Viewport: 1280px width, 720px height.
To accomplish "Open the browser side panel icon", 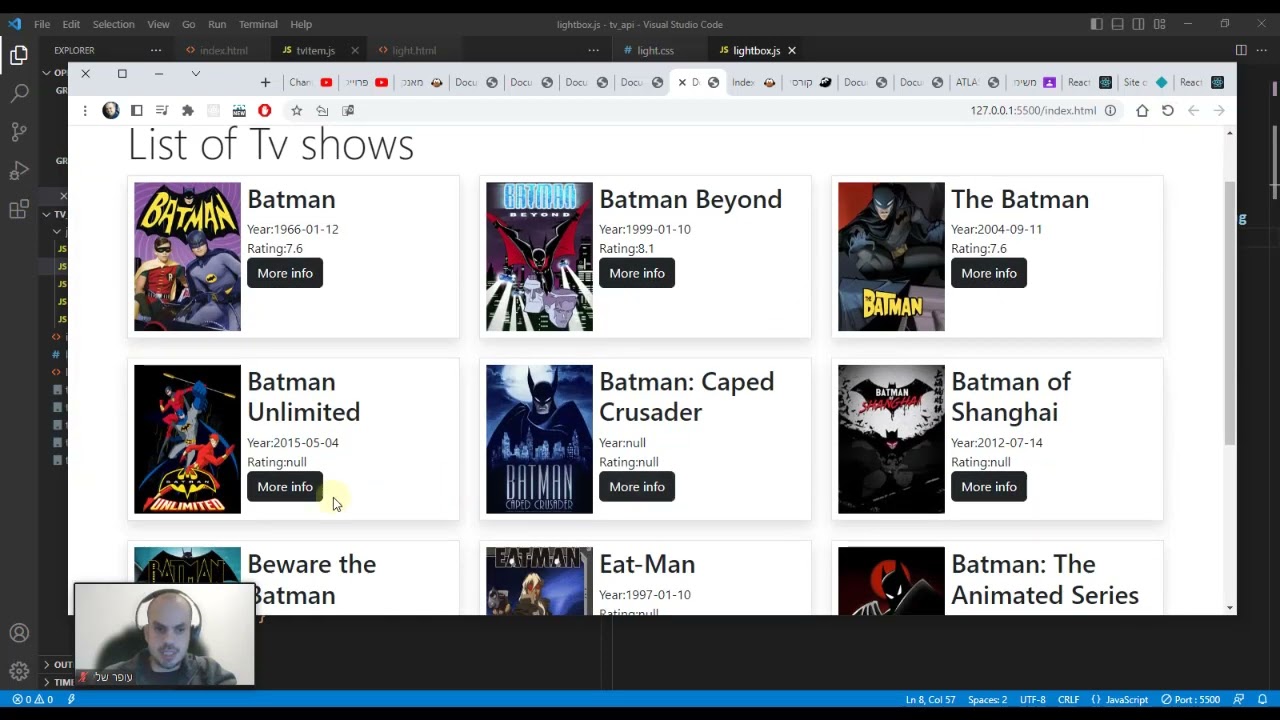I will click(137, 111).
